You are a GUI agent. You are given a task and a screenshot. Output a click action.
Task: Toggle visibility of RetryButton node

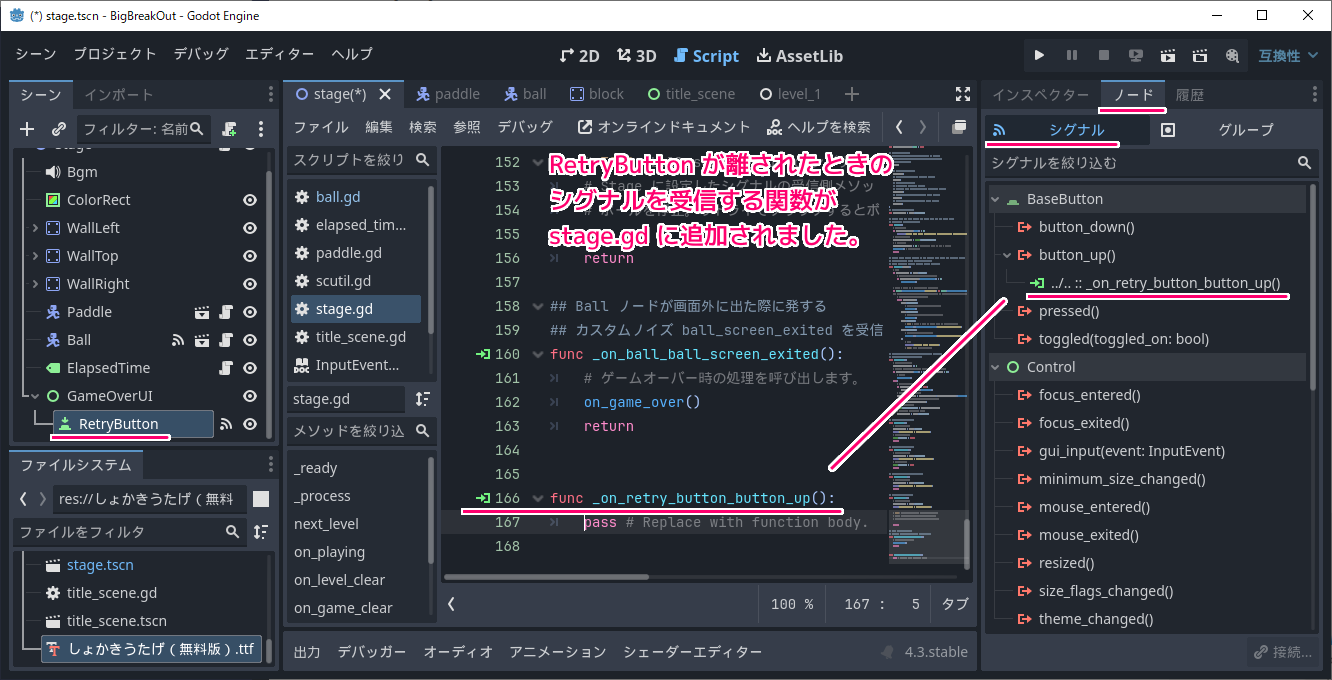(x=250, y=424)
